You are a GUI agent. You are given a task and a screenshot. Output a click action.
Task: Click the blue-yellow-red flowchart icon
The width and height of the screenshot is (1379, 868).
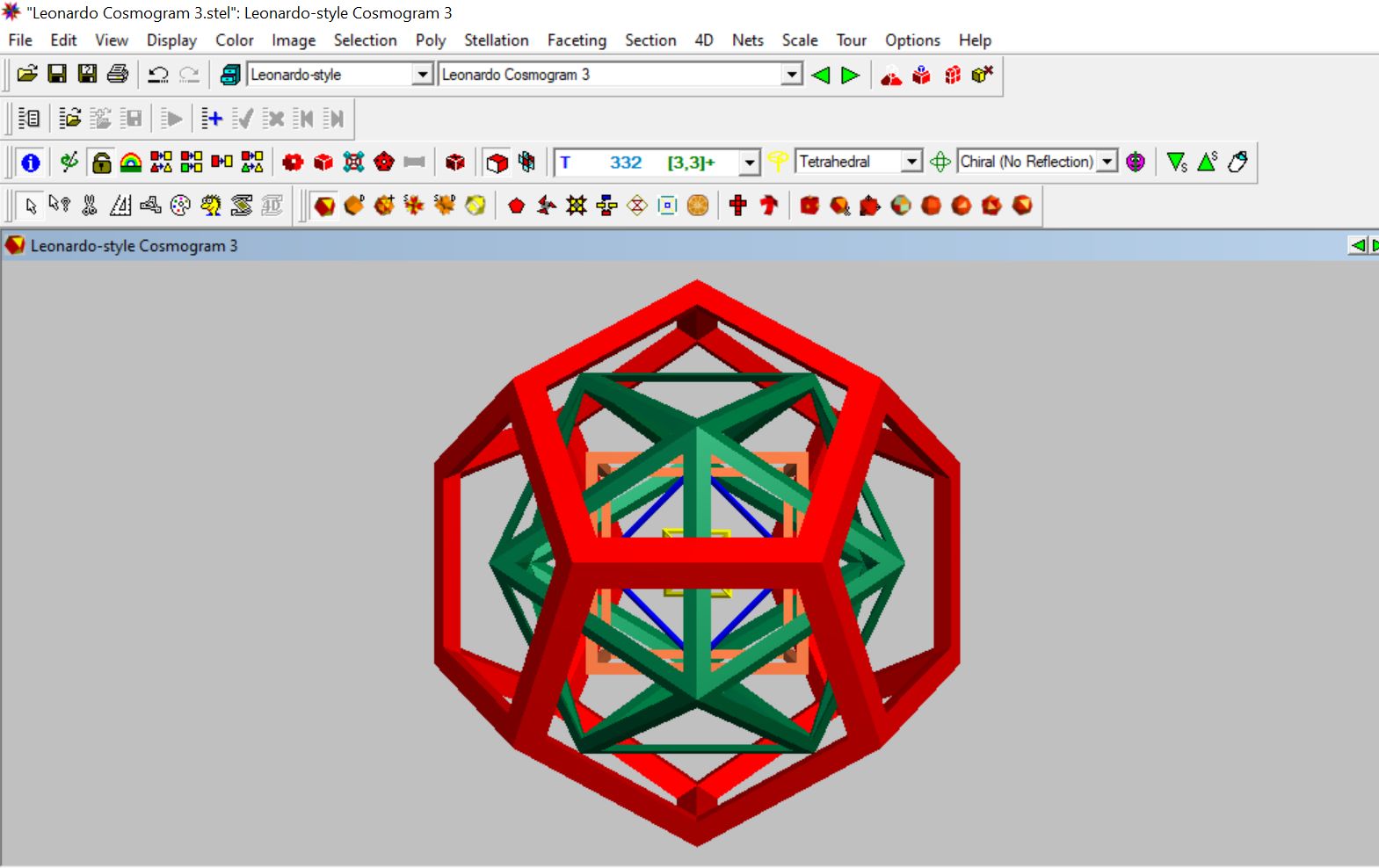606,206
